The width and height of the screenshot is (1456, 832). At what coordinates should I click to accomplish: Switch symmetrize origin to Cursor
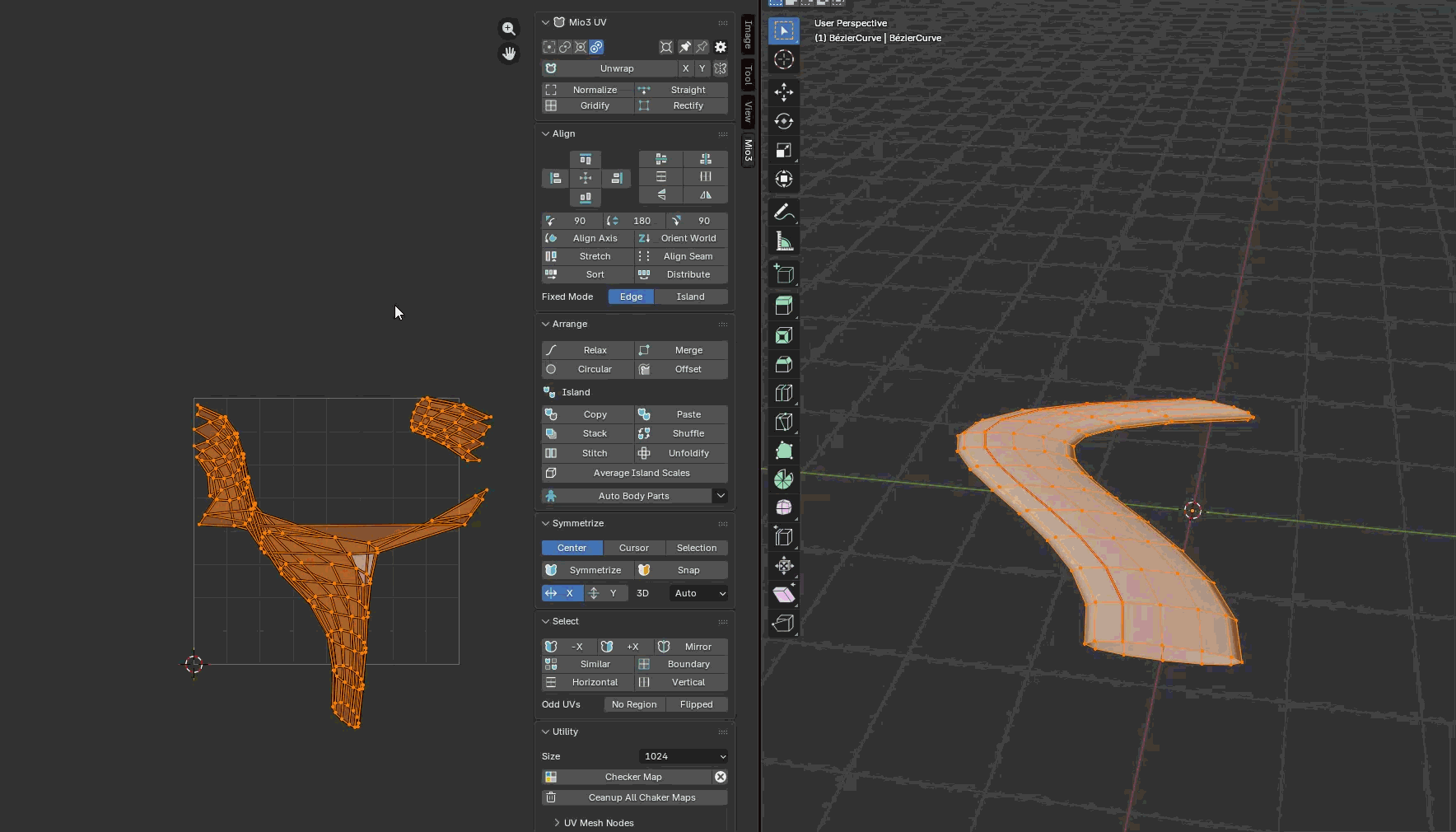(633, 548)
